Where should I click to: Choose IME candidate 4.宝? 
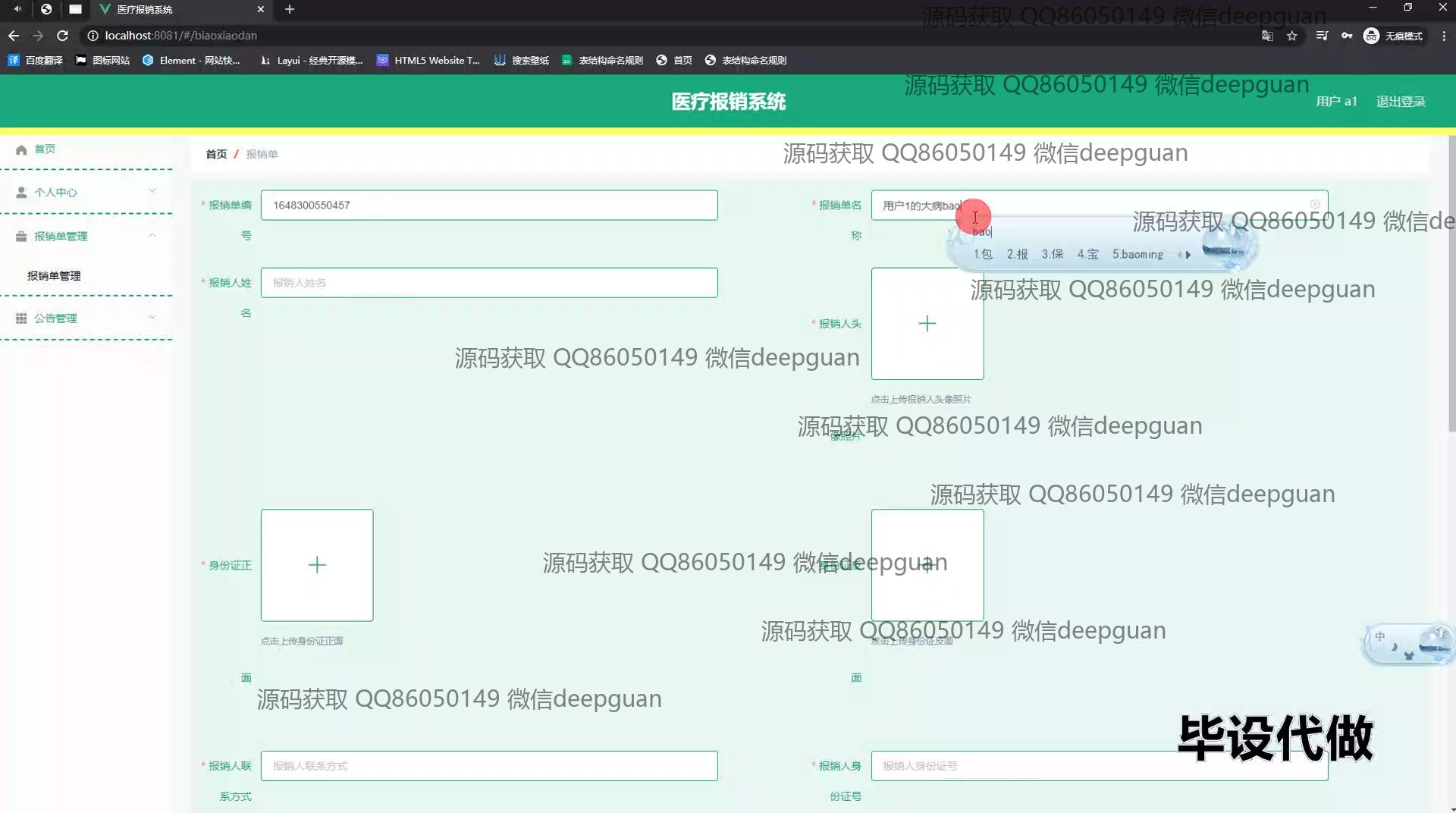click(1088, 255)
